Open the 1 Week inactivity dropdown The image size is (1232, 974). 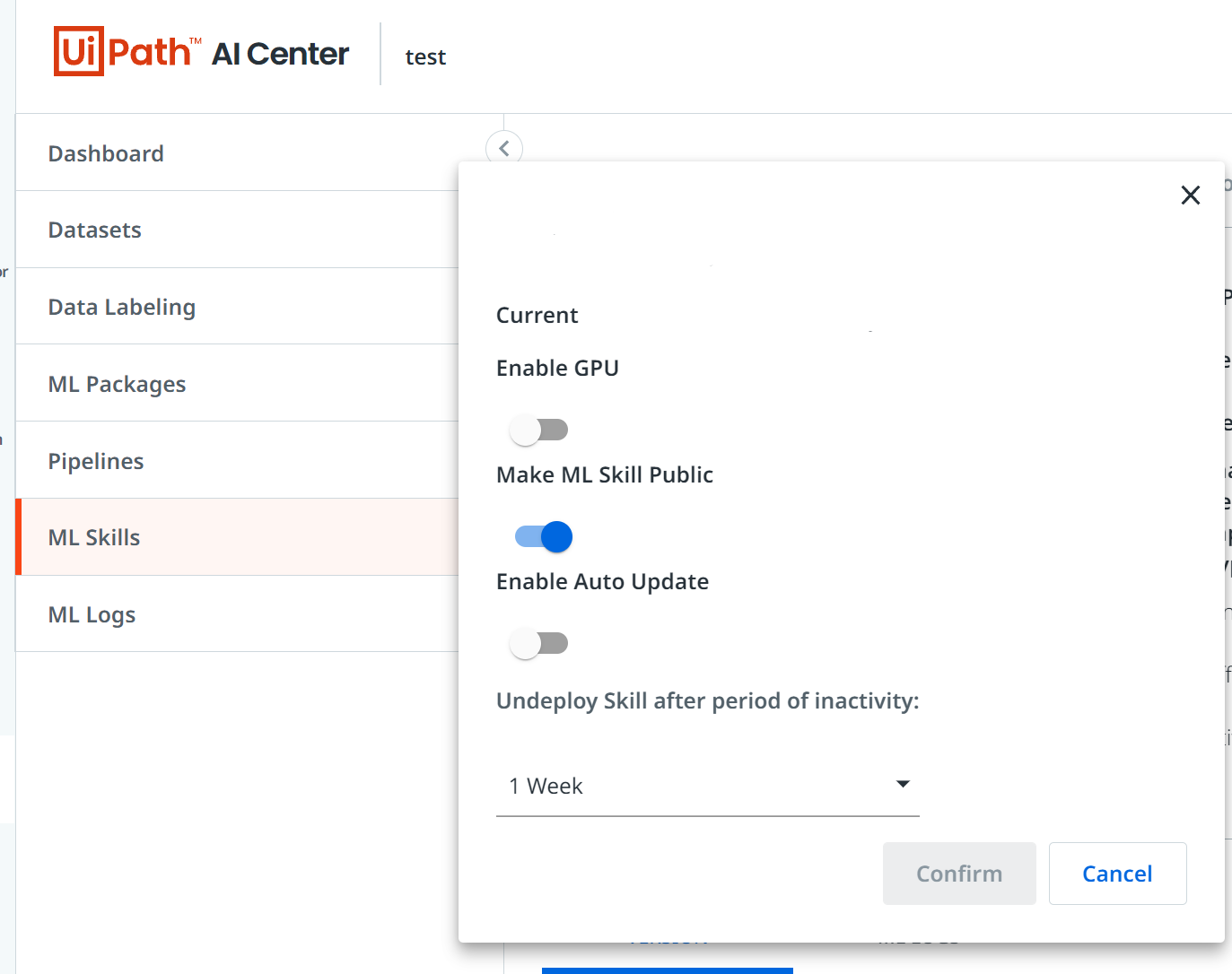click(708, 786)
